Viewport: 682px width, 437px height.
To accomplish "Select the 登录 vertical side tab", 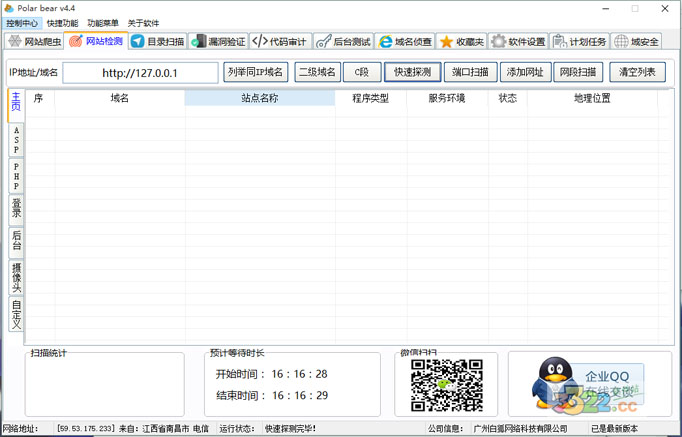I will coord(16,210).
